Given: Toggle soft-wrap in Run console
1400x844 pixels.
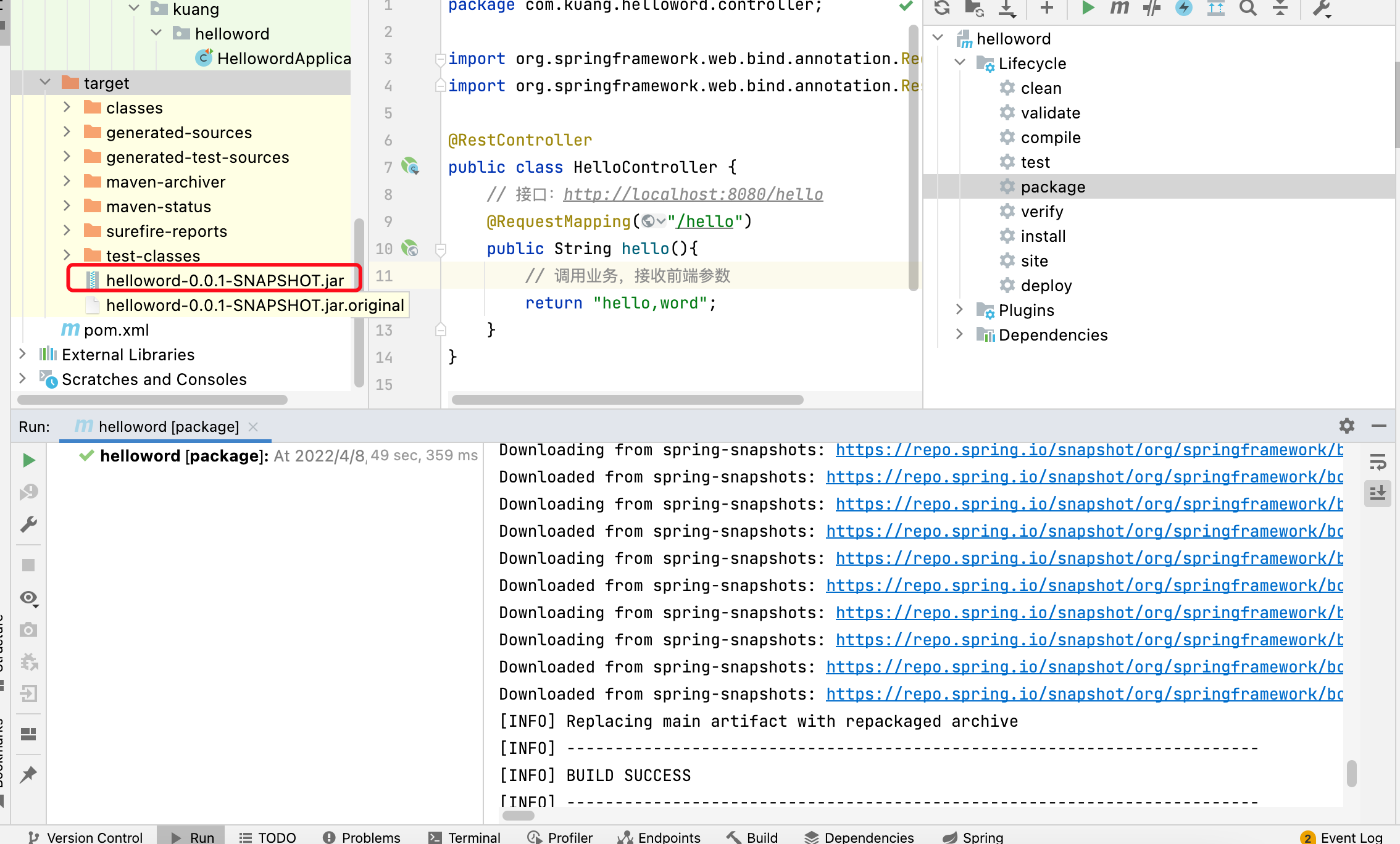Looking at the screenshot, I should (x=1377, y=461).
